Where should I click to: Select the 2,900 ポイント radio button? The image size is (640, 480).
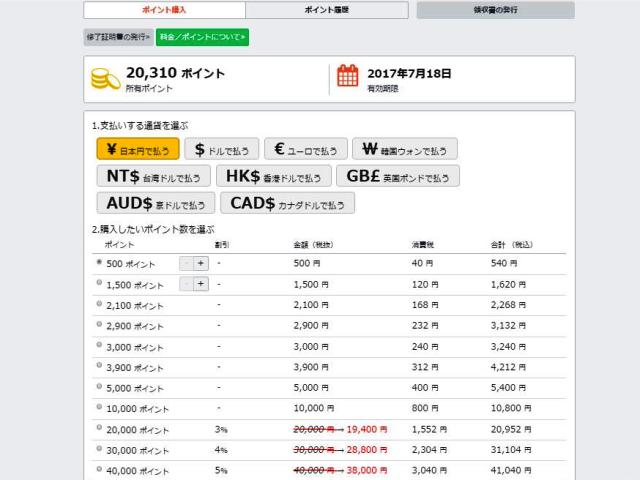tap(99, 324)
